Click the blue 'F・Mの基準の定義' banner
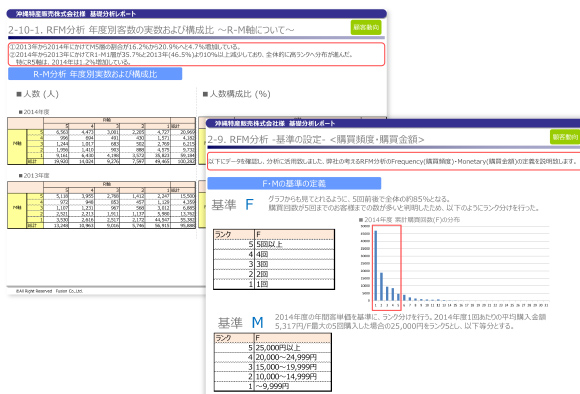Screen dimensions: 580x394 coord(294,183)
